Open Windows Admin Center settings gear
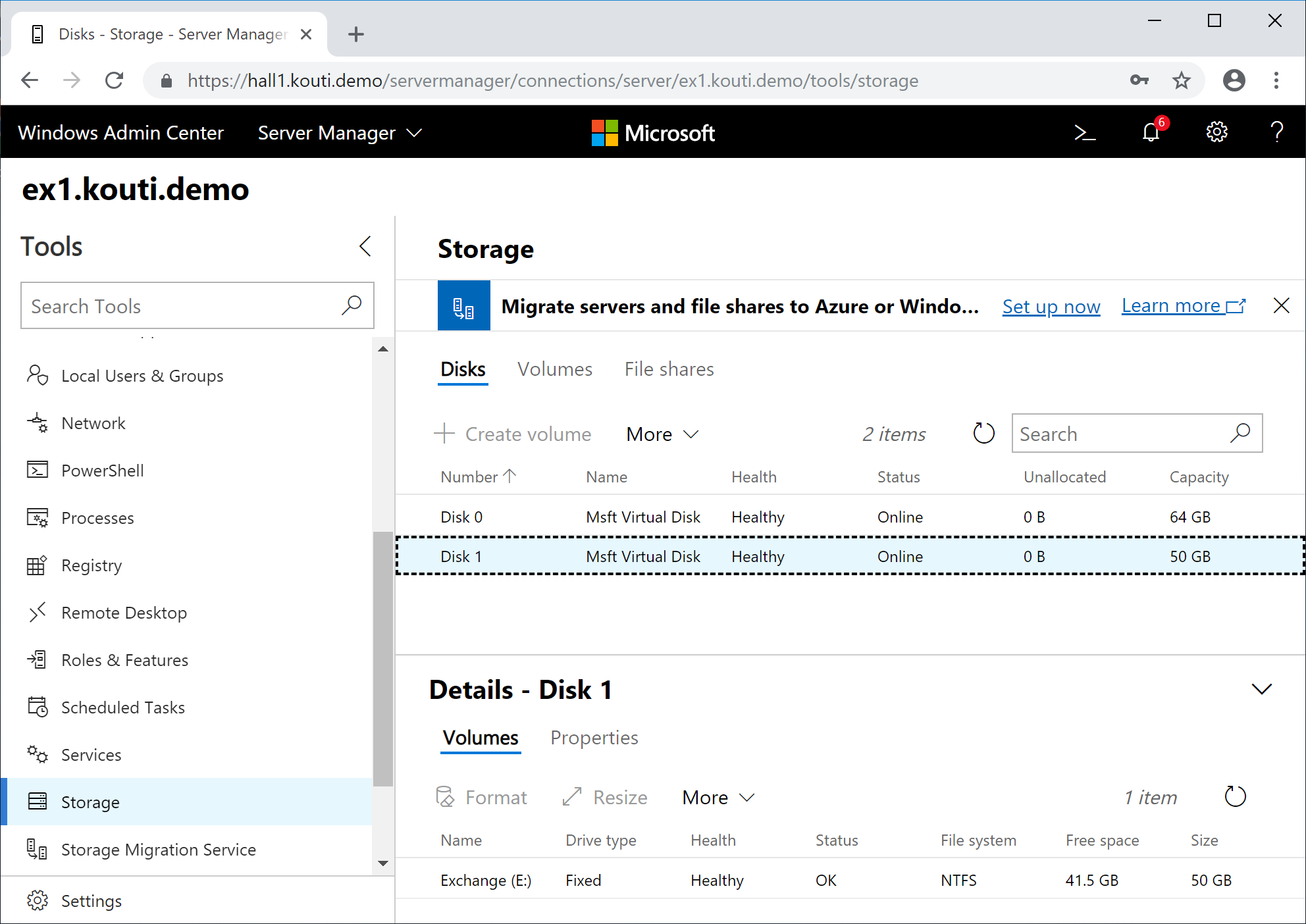This screenshot has height=924, width=1306. 1216,132
